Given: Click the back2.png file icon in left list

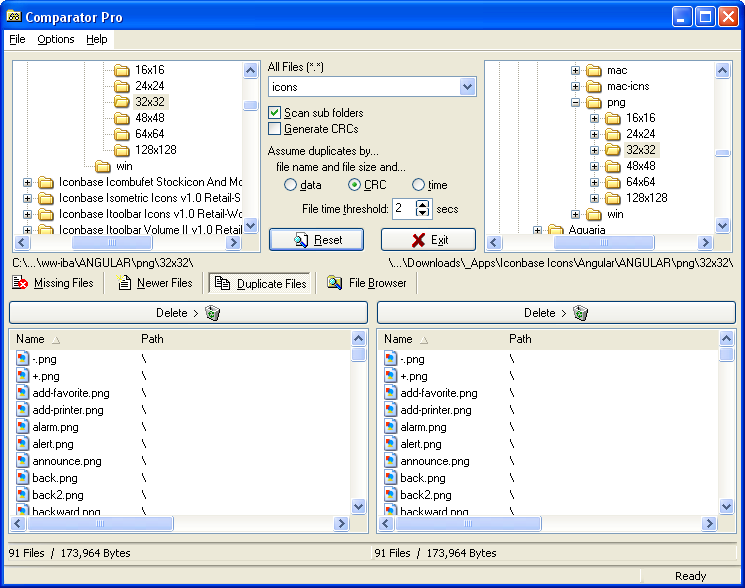Looking at the screenshot, I should (x=22, y=495).
